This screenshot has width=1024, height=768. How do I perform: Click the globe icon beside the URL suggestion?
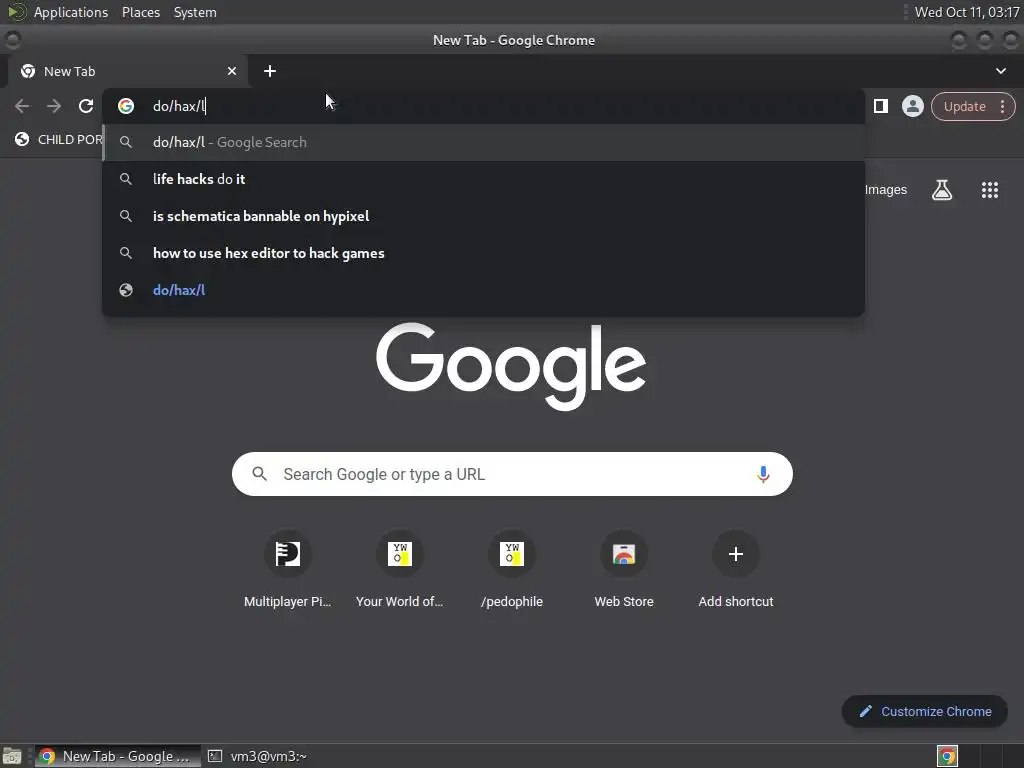coord(126,290)
